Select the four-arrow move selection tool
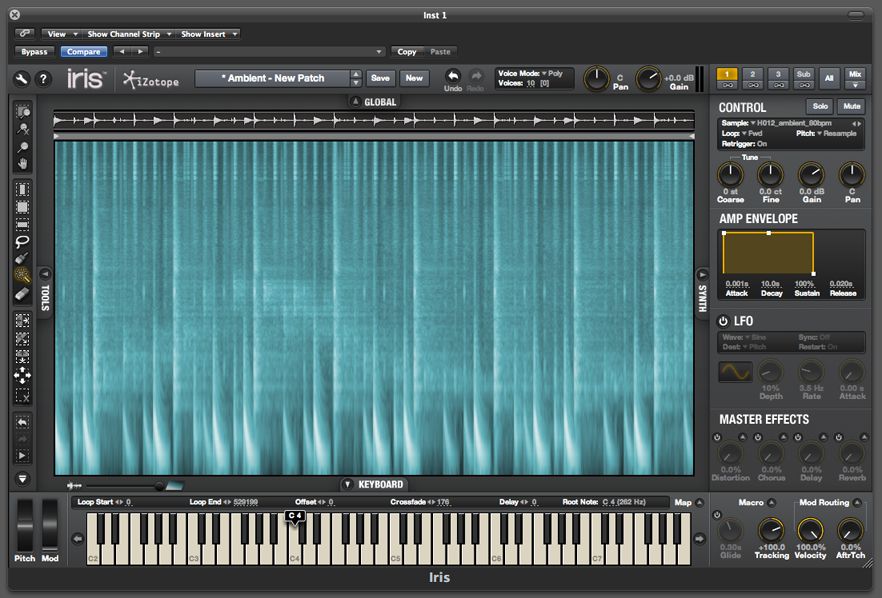 22,375
